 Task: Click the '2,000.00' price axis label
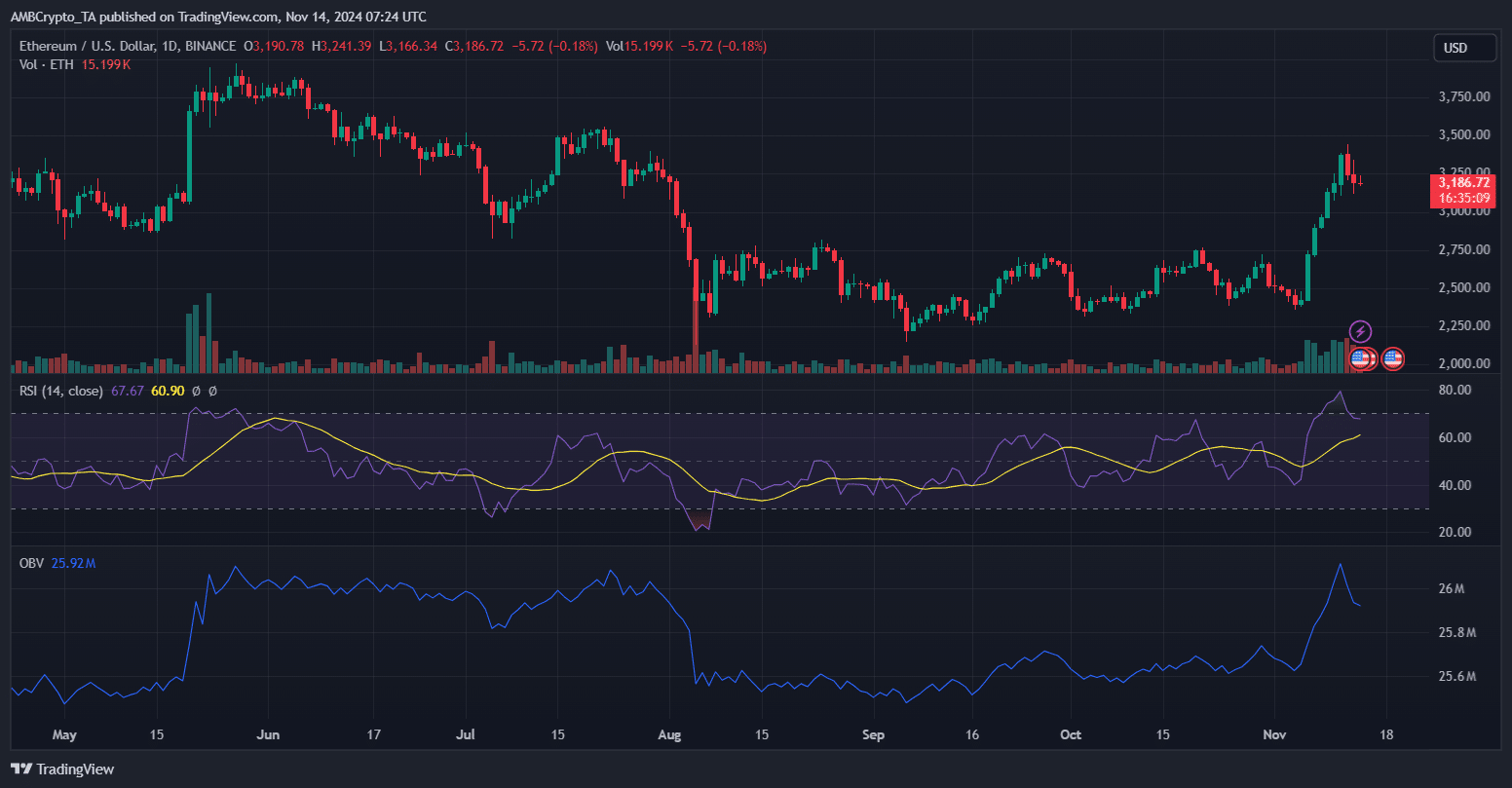[x=1464, y=363]
